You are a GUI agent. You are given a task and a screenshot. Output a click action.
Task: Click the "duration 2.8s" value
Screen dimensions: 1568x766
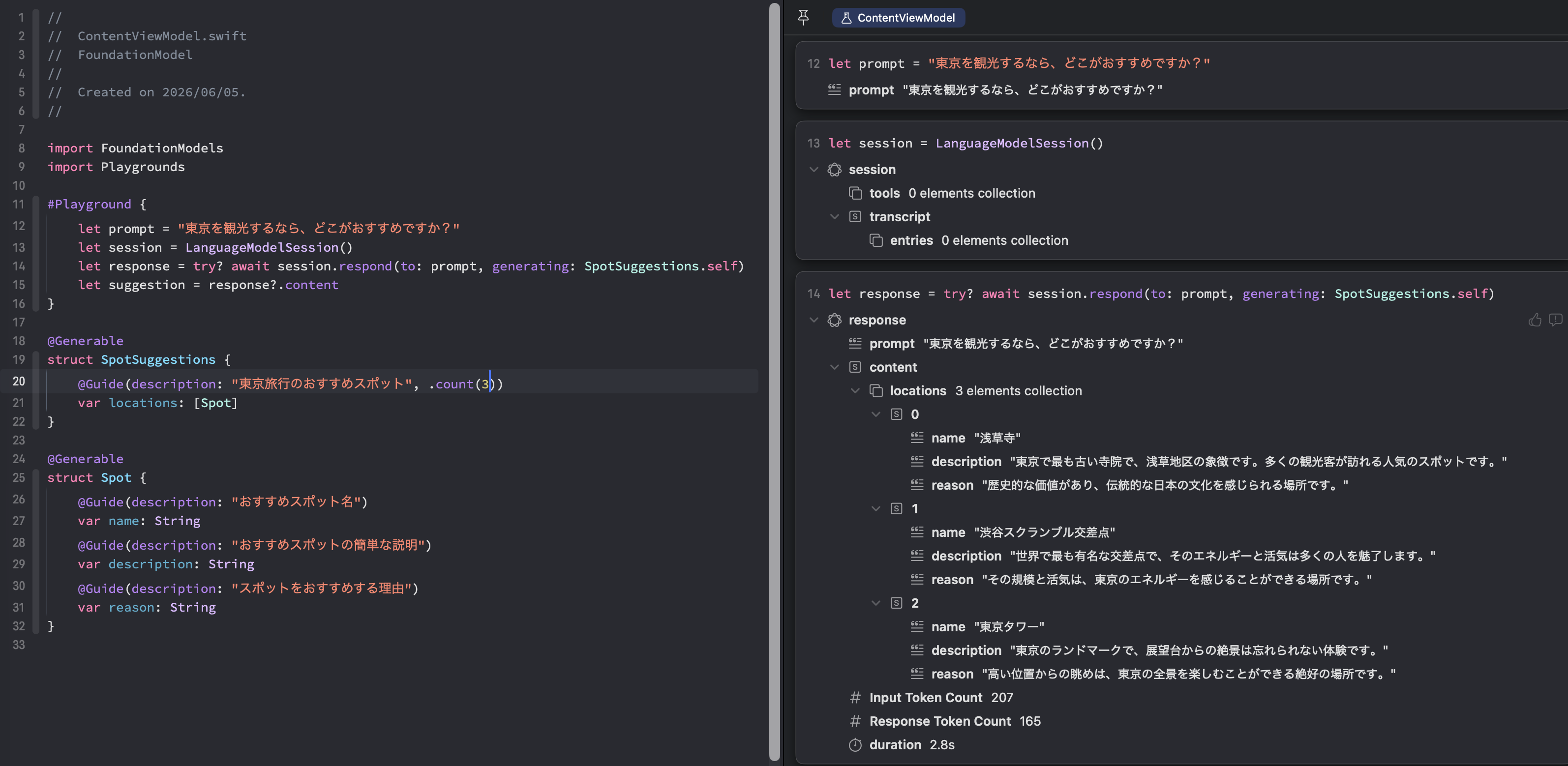(942, 745)
